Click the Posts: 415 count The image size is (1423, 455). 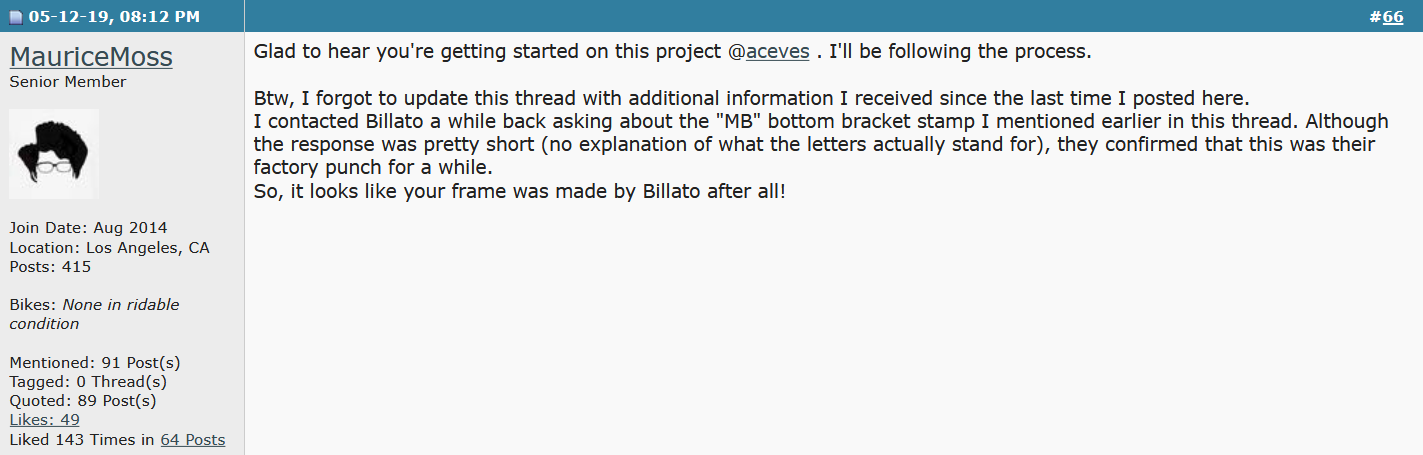coord(50,267)
